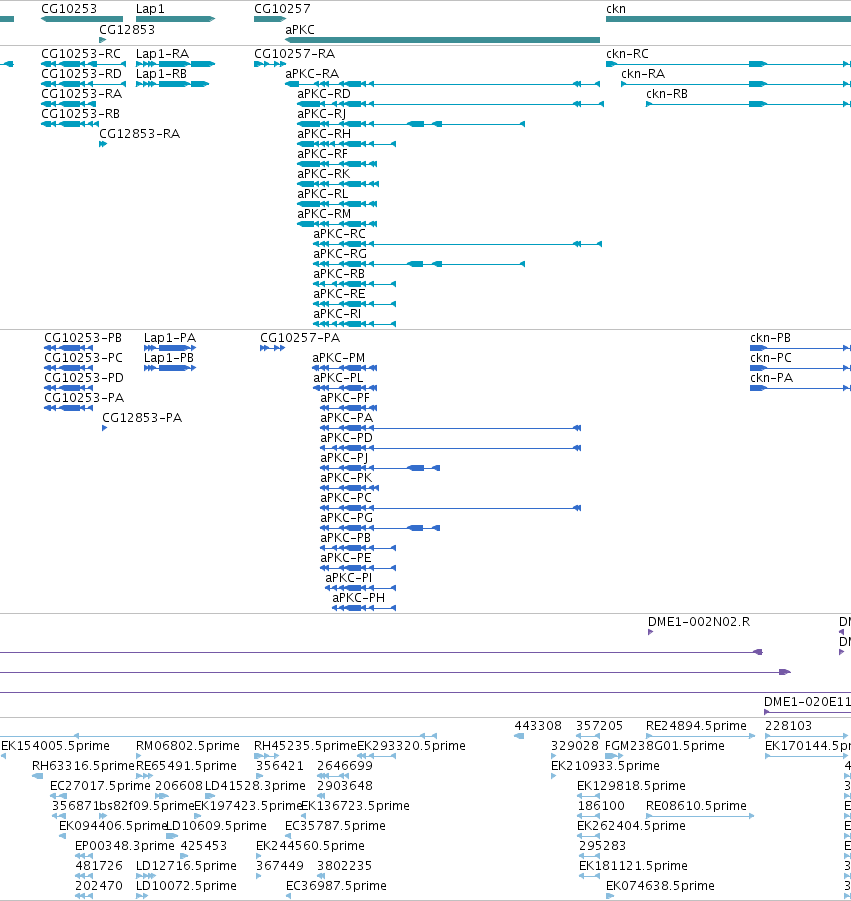Click the ckn-RA transcript label
The width and height of the screenshot is (851, 901).
(643, 74)
